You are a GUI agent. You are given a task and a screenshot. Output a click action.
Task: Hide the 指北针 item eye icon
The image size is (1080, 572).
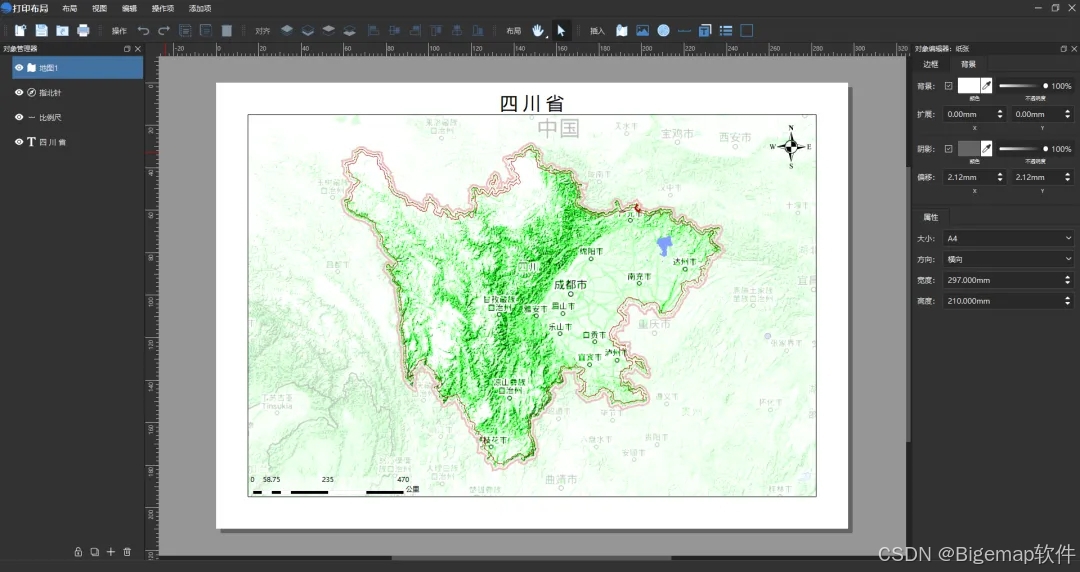click(x=19, y=92)
